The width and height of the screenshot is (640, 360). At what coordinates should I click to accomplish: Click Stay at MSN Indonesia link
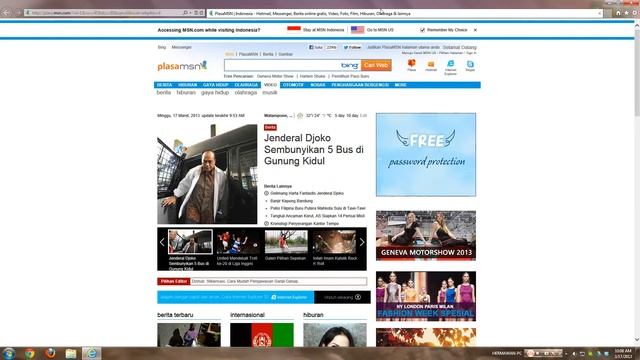tap(323, 30)
